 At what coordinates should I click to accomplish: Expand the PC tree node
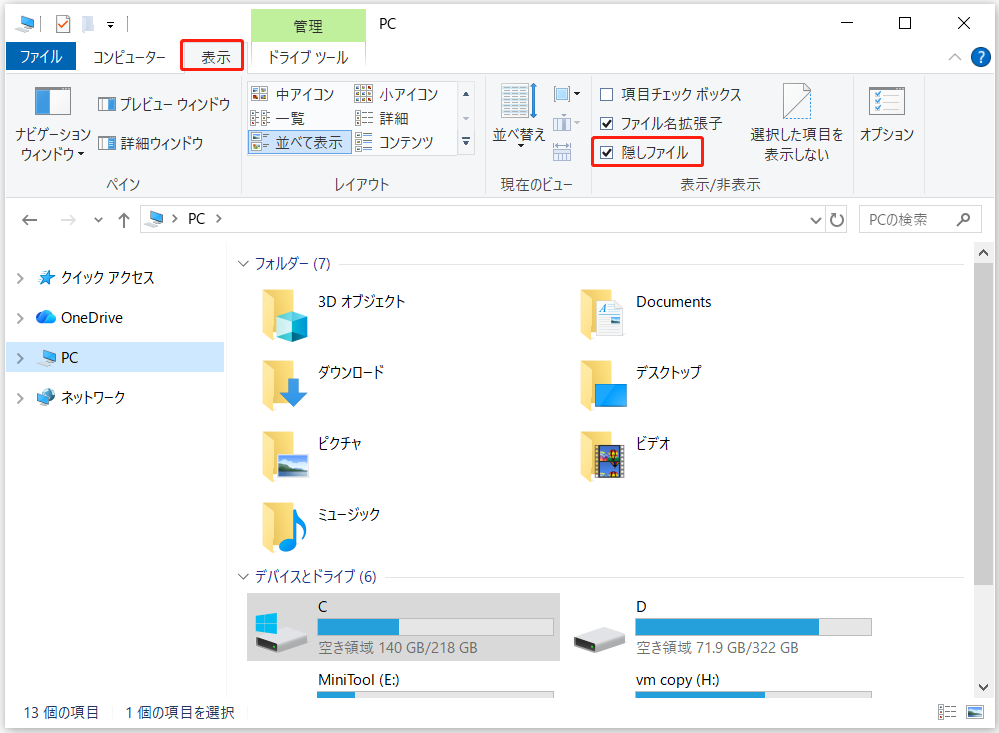coord(20,358)
